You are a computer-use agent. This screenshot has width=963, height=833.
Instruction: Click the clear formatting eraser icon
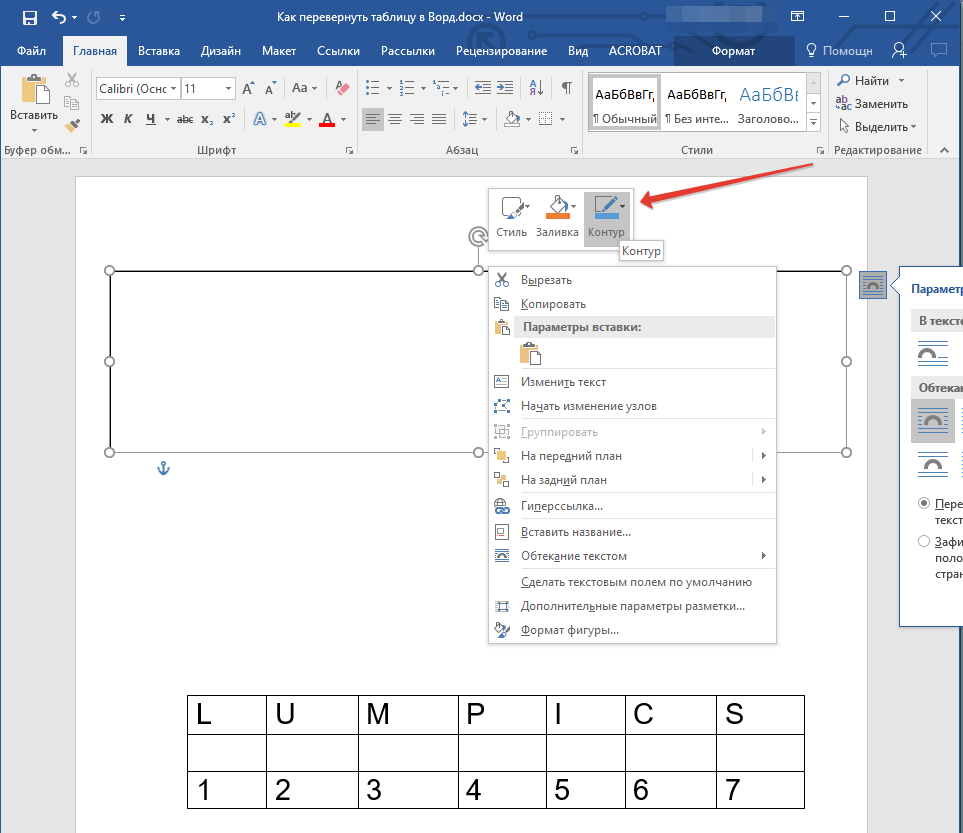(343, 89)
